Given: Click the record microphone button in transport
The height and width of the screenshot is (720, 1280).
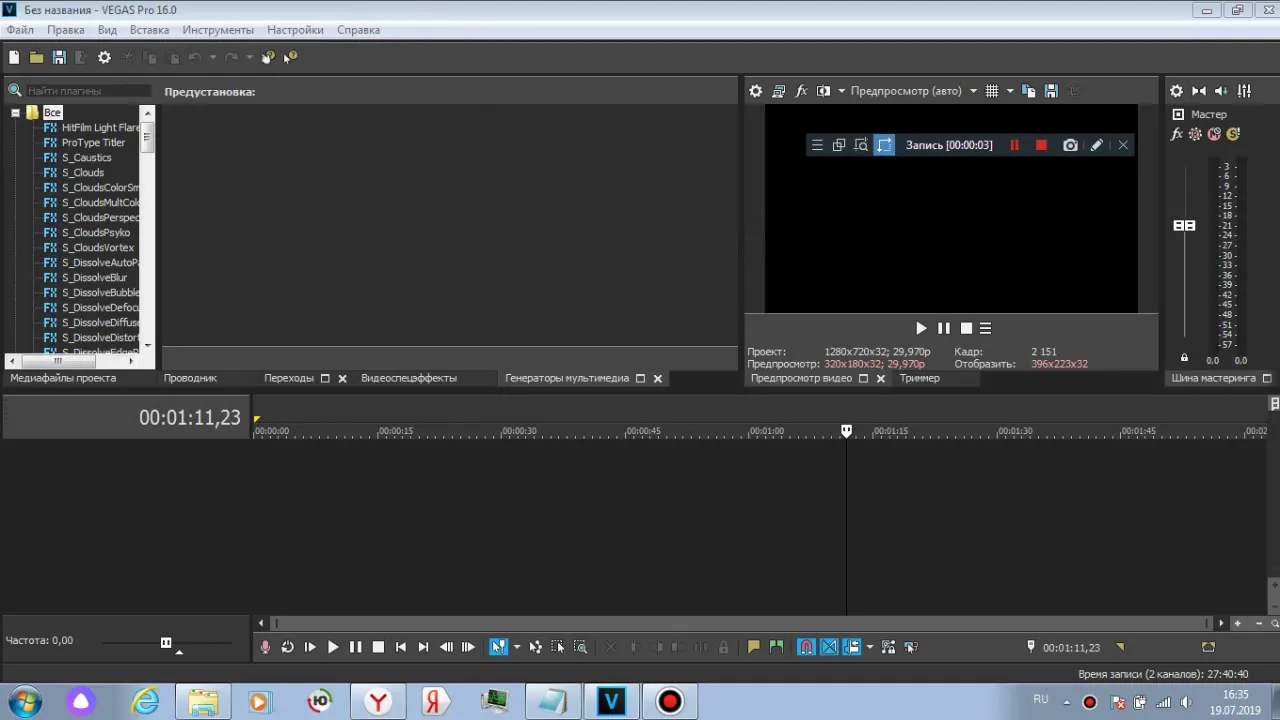Looking at the screenshot, I should pos(265,647).
